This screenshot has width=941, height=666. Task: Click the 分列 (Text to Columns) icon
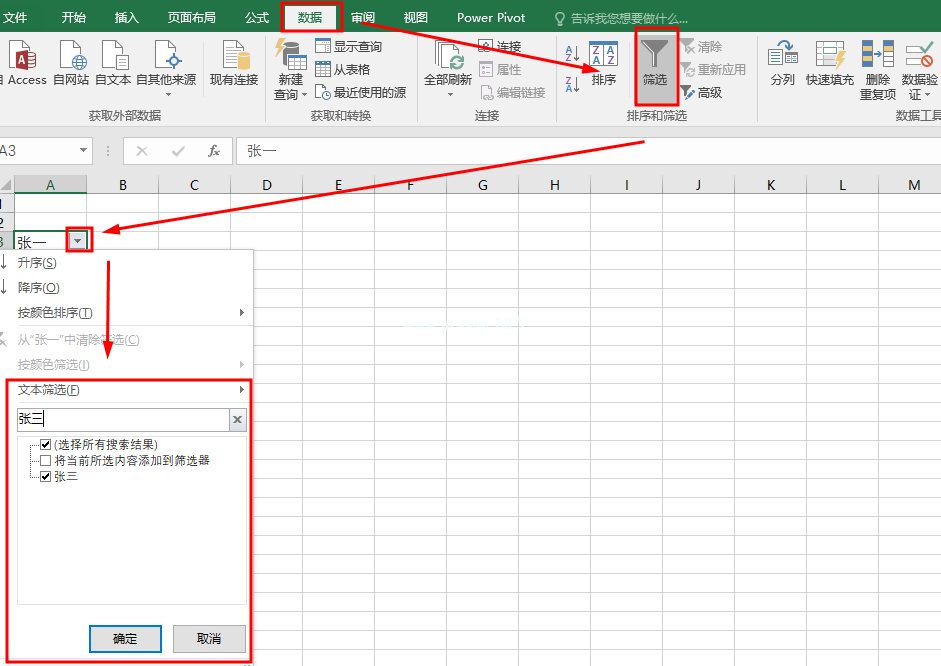[x=782, y=56]
